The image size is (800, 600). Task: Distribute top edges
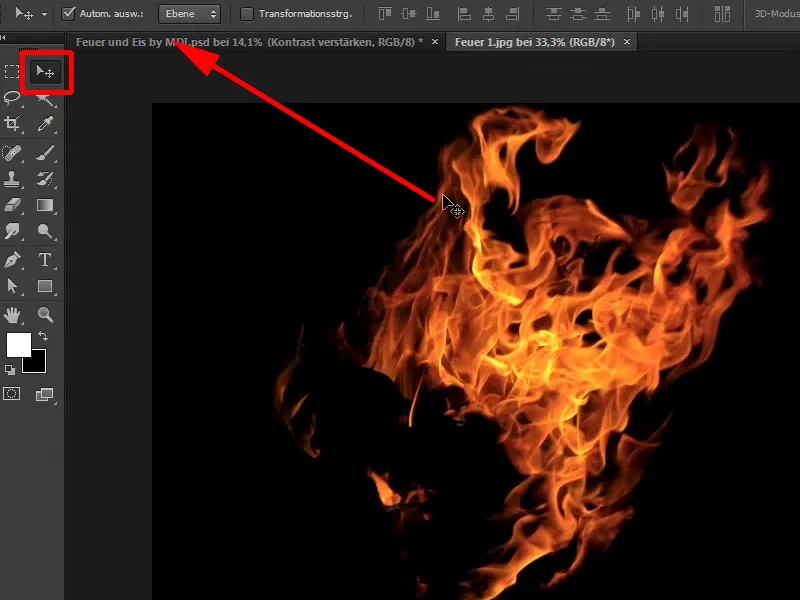click(x=554, y=14)
